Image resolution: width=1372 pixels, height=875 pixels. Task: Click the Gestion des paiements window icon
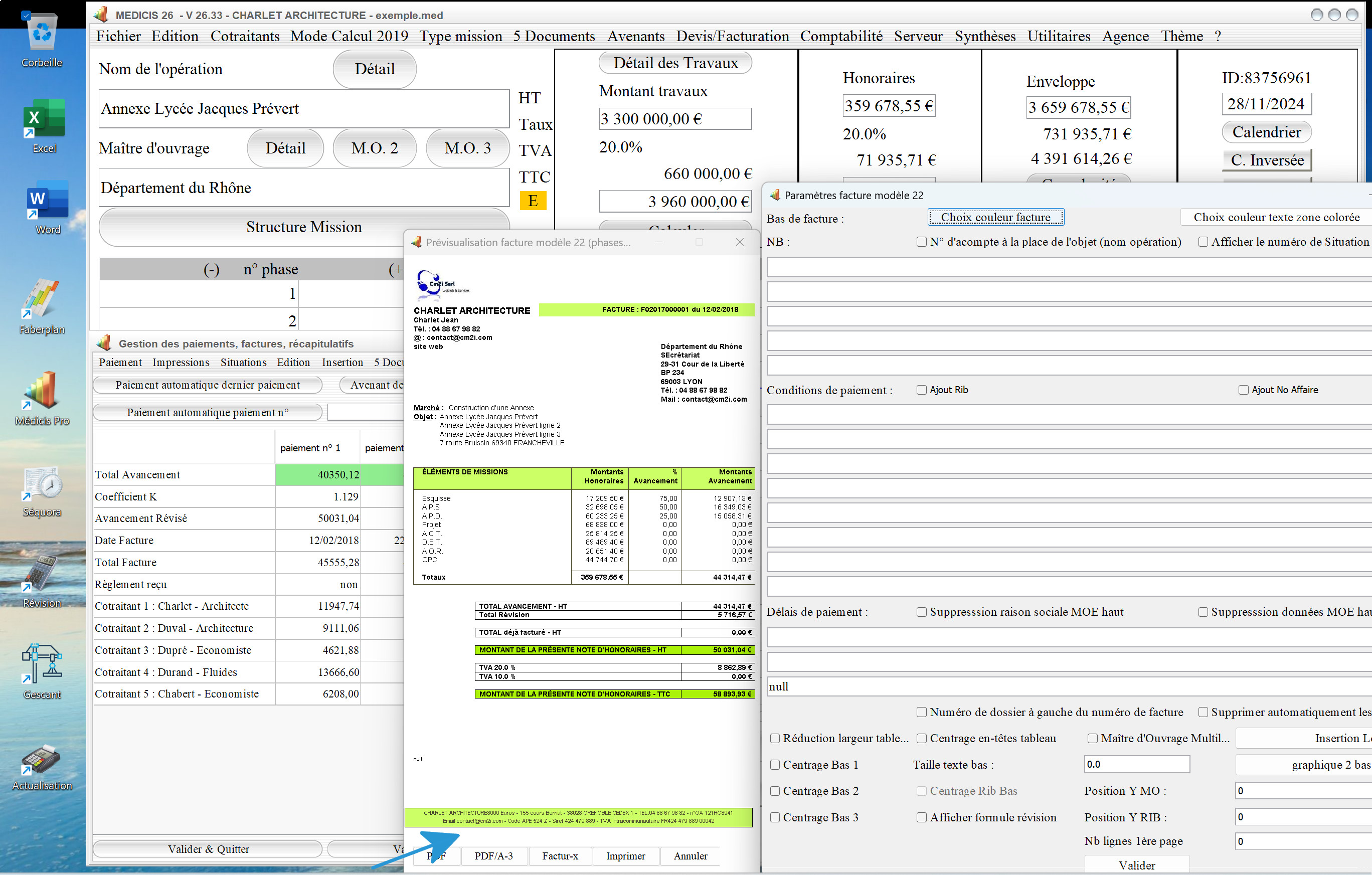pyautogui.click(x=104, y=343)
